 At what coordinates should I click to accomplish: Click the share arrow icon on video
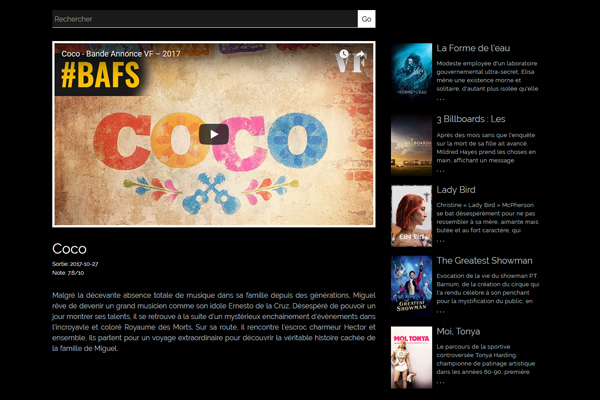tap(360, 54)
